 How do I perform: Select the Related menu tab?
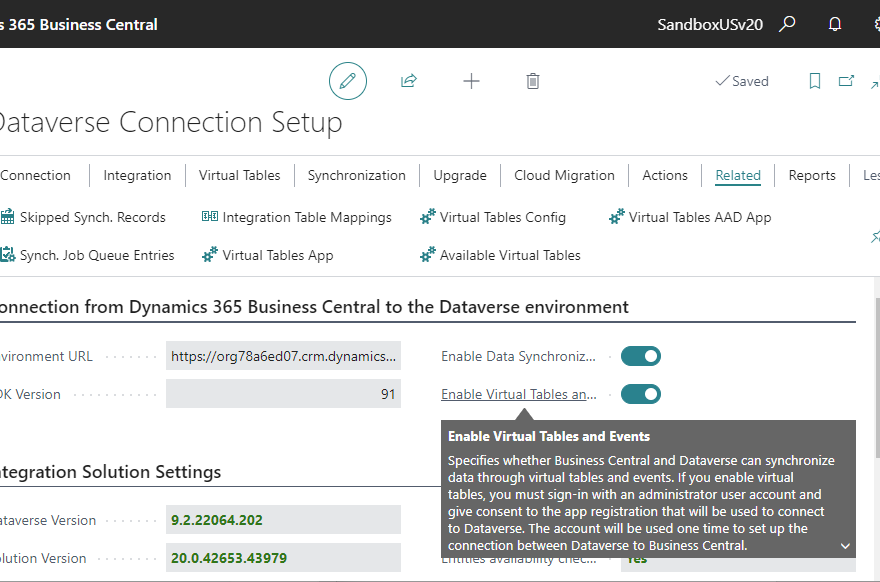click(x=738, y=176)
